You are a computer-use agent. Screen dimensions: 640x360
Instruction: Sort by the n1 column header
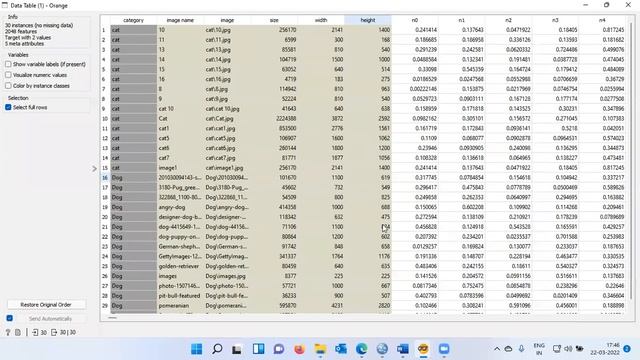coord(461,20)
